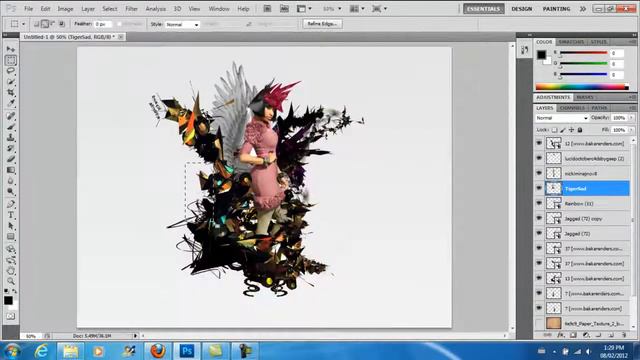Viewport: 640px width, 360px height.
Task: Hide the Rainbow (11) layer
Action: [x=539, y=203]
